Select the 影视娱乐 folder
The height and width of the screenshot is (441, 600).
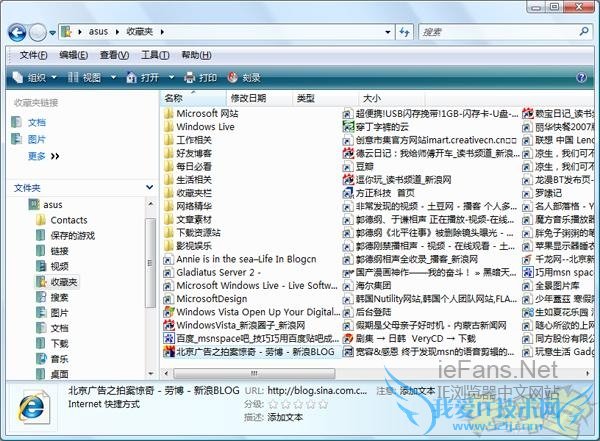point(188,246)
